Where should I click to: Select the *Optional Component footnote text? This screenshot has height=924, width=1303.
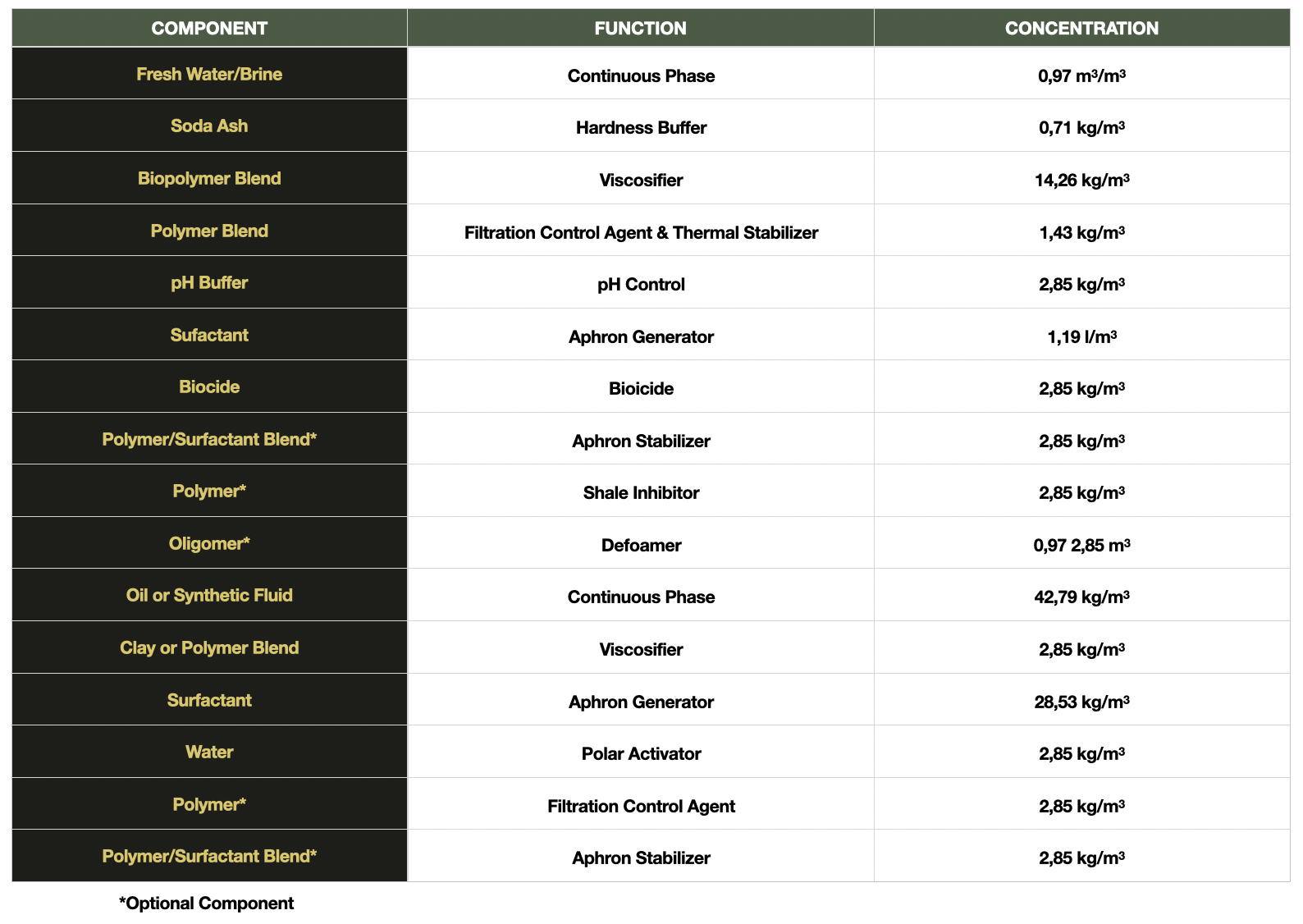pos(206,903)
